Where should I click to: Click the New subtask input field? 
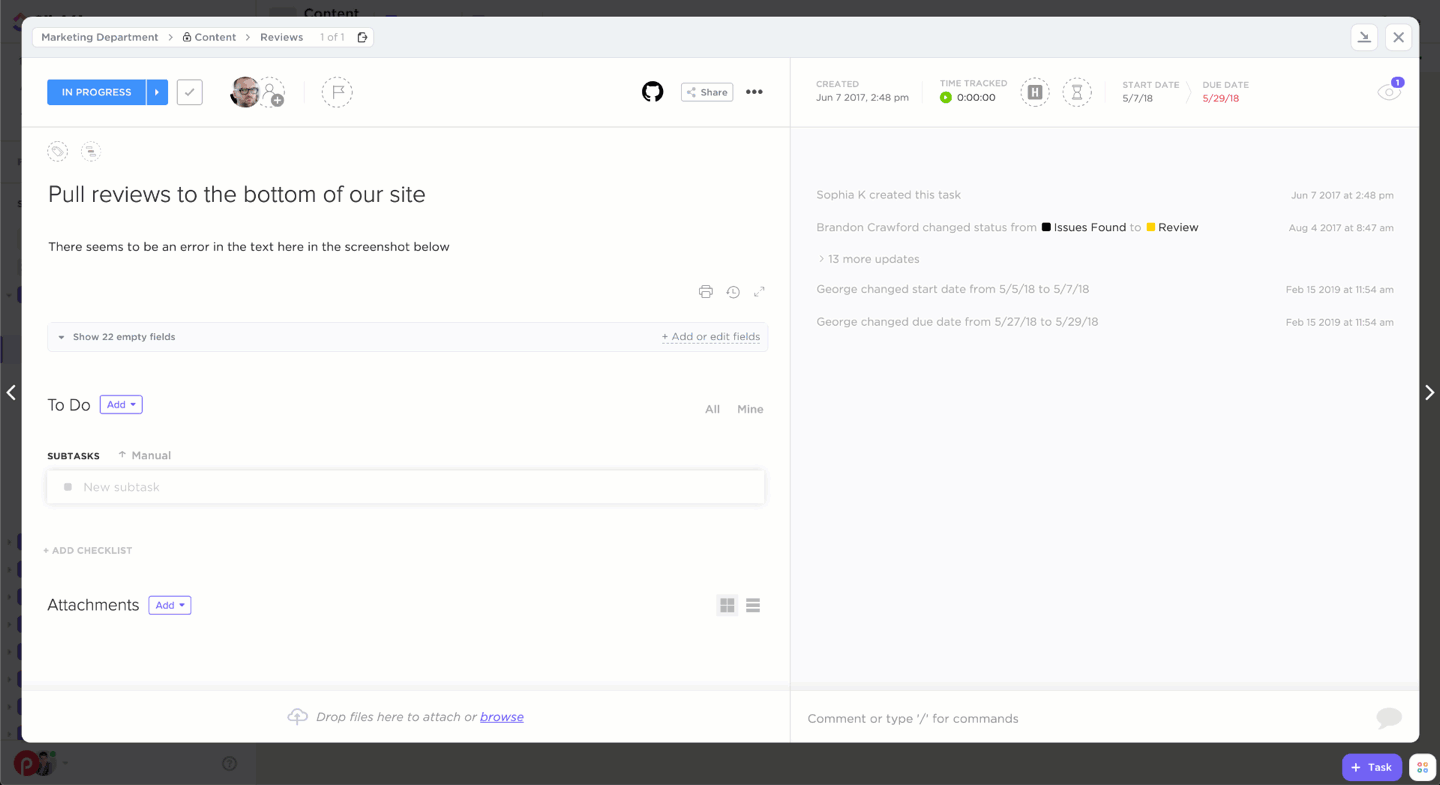(405, 487)
